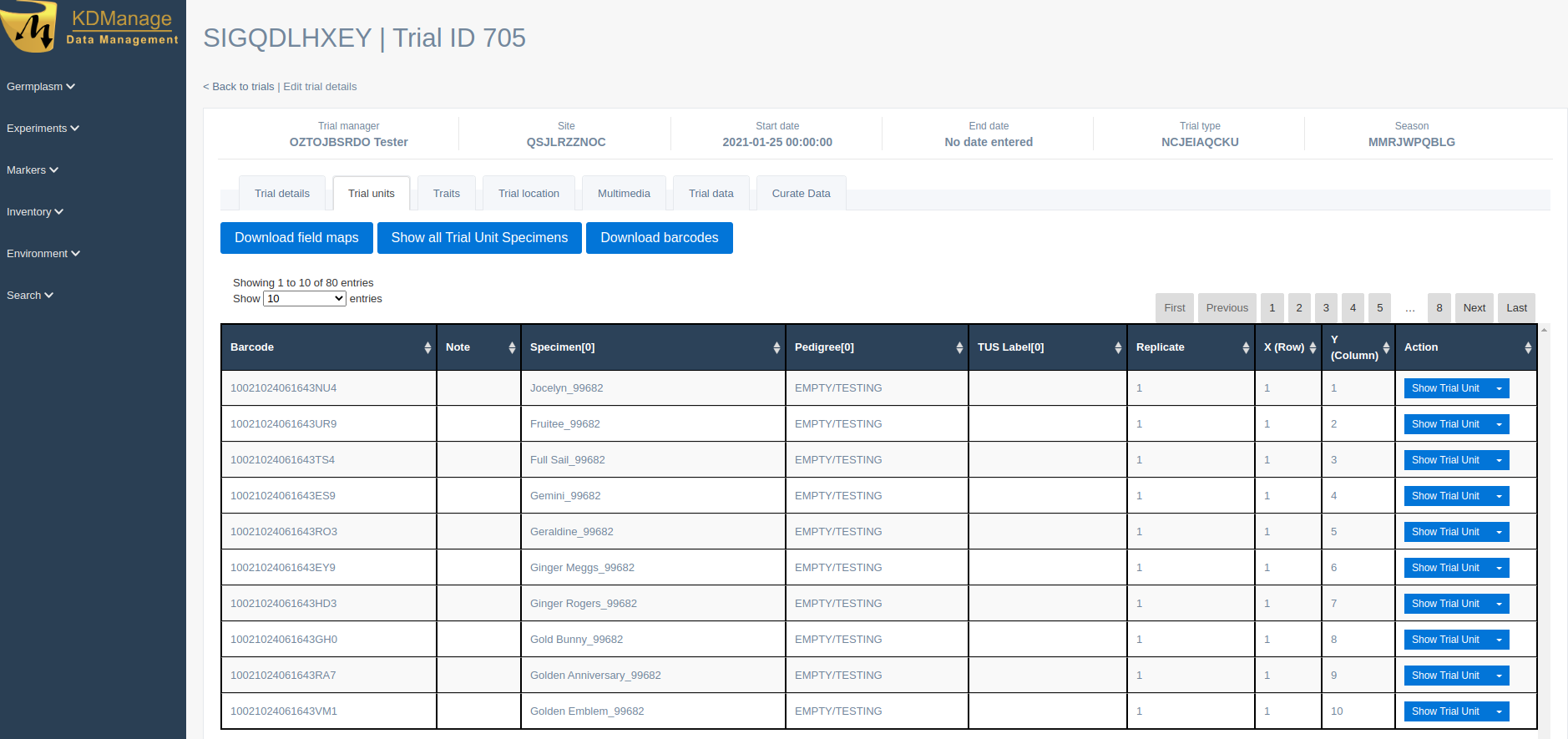Click sort arrows on Pedigree[0] header
This screenshot has width=1568, height=739.
coord(959,347)
